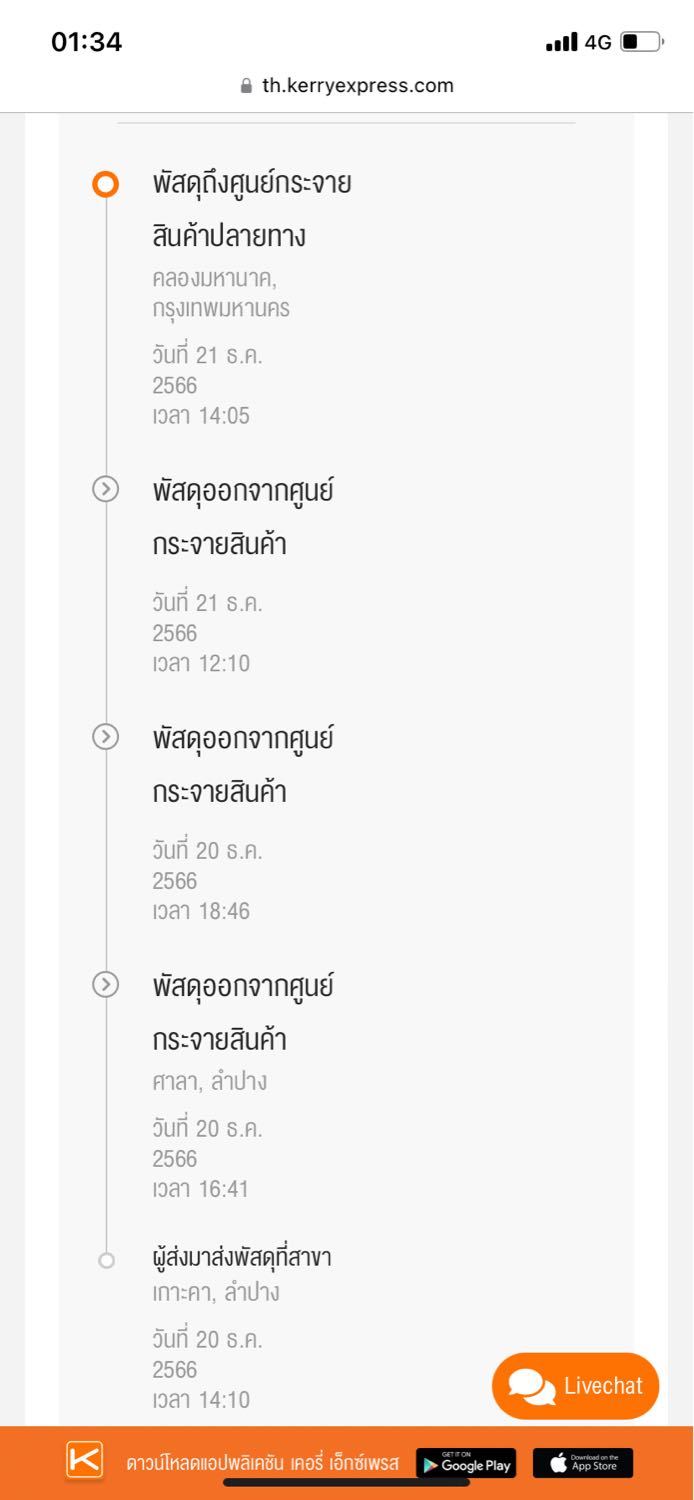This screenshot has width=694, height=1500.
Task: Expand the 18:46 departure entry chevron
Action: [x=105, y=737]
